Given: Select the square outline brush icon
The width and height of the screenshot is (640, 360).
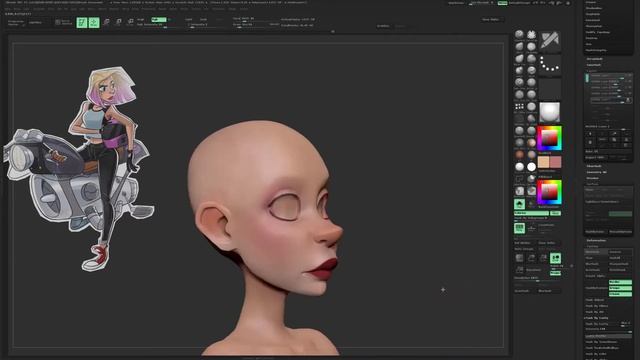Looking at the screenshot, I should [519, 179].
